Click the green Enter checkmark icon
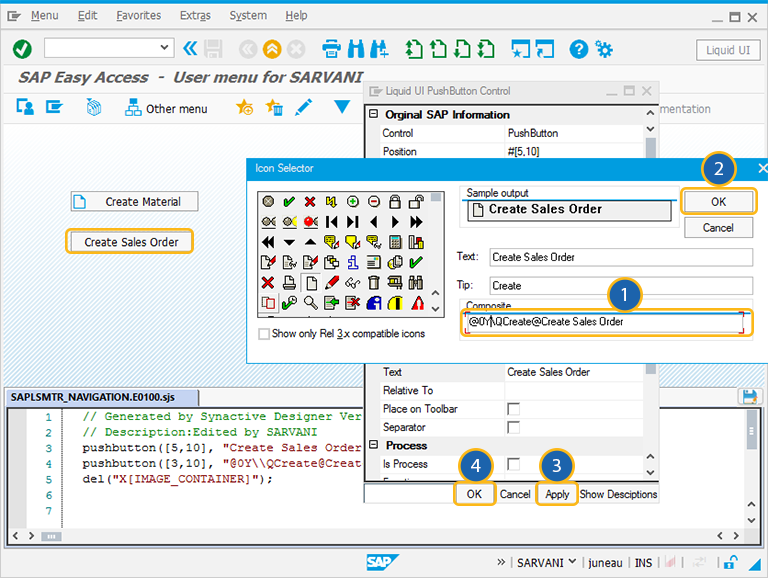The width and height of the screenshot is (768, 578). tap(22, 49)
